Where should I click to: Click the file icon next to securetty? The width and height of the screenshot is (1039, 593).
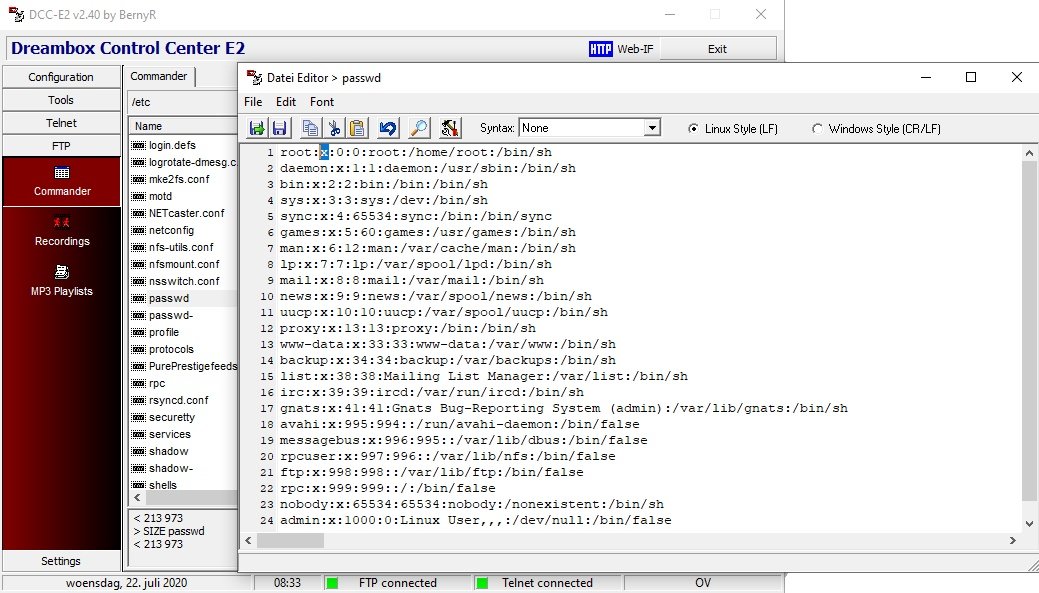[x=138, y=417]
